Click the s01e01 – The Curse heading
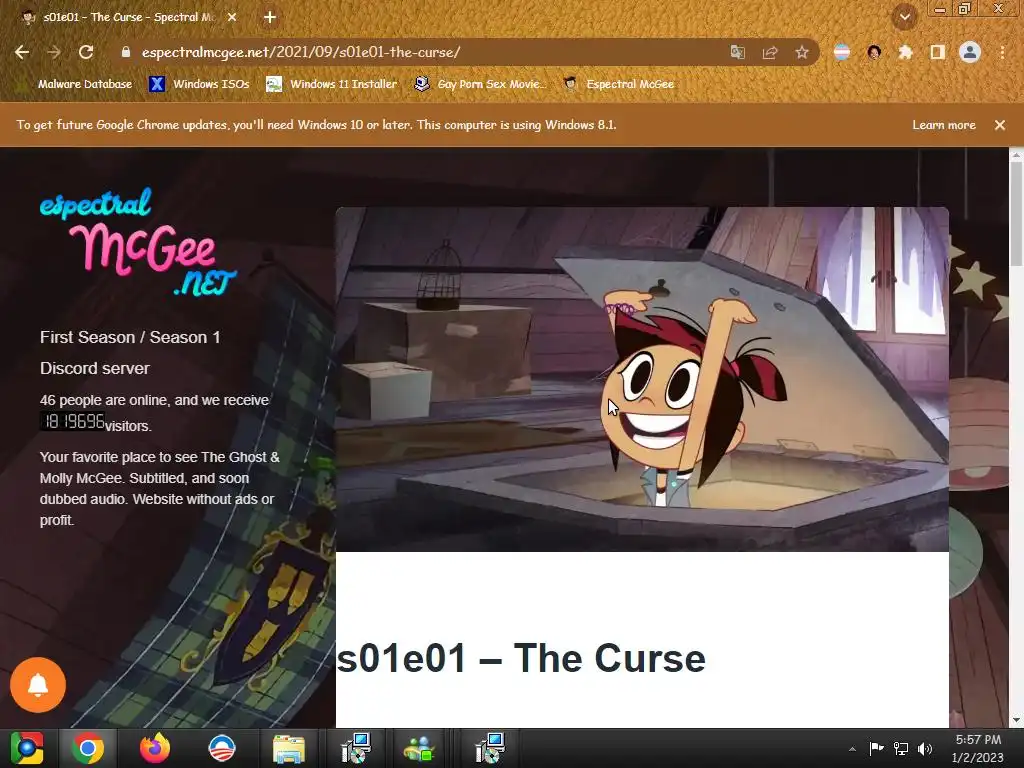This screenshot has height=768, width=1024. point(520,658)
